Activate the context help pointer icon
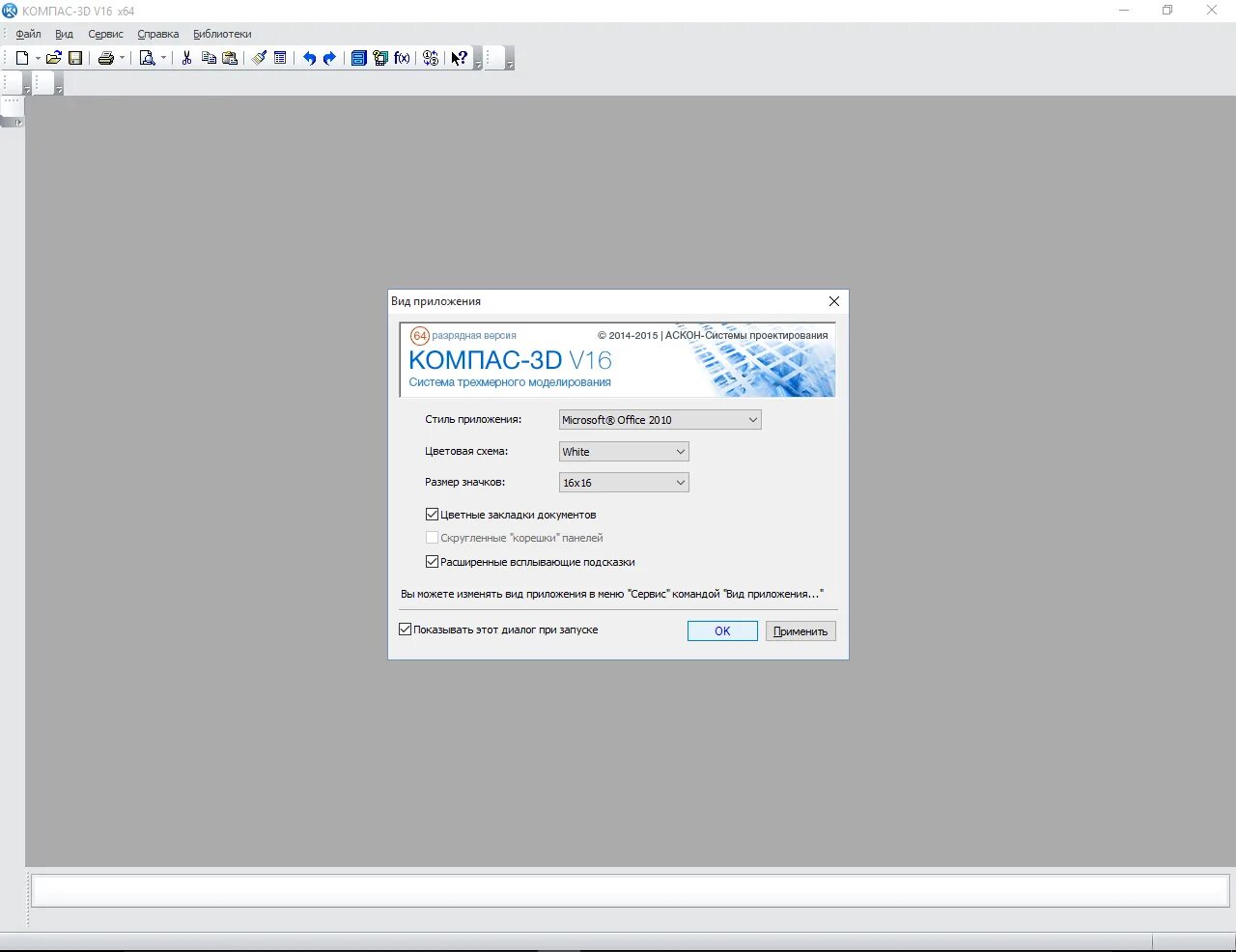 point(460,58)
